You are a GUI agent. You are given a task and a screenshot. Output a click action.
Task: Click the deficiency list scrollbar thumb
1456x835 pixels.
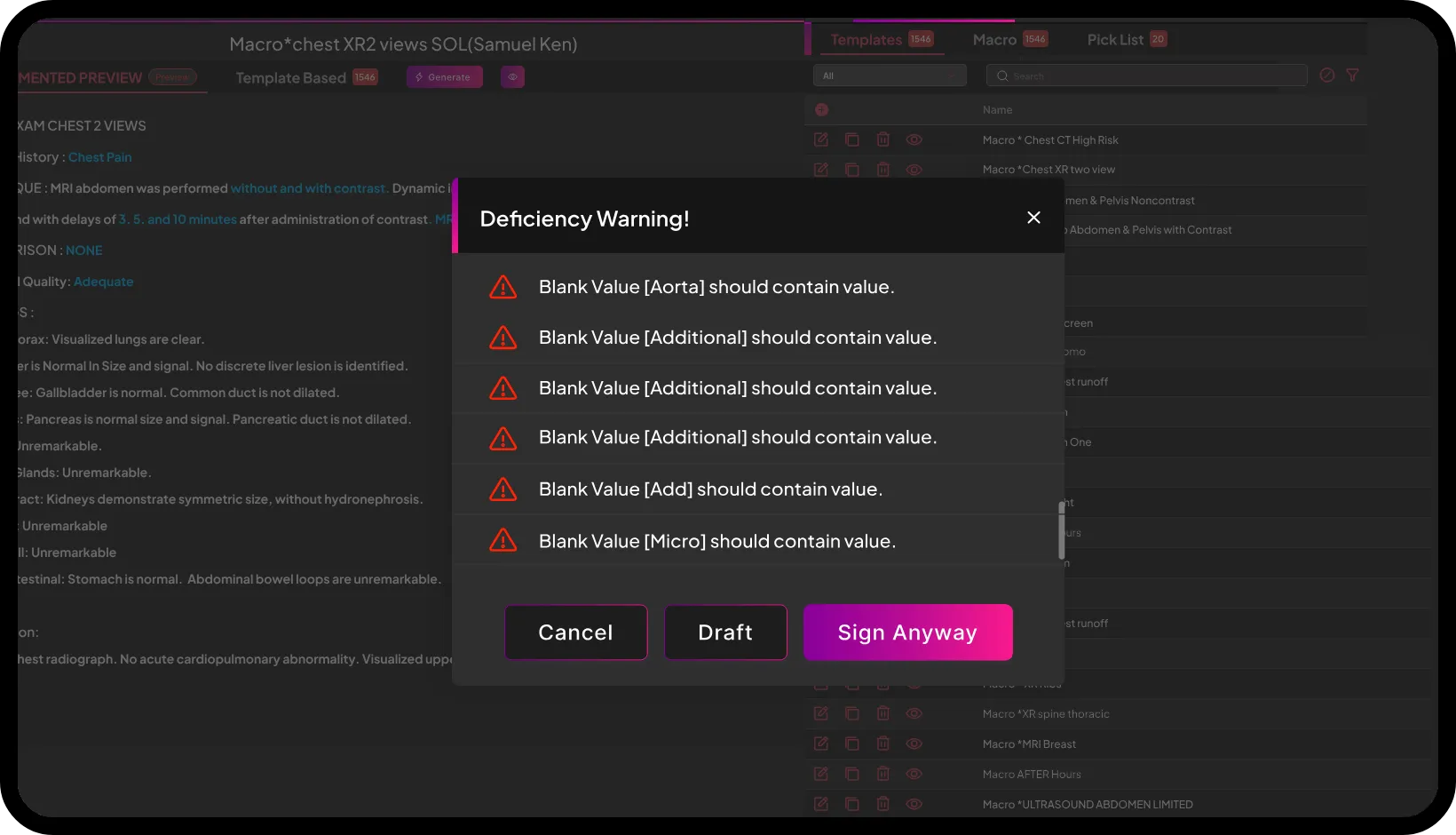[x=1061, y=531]
